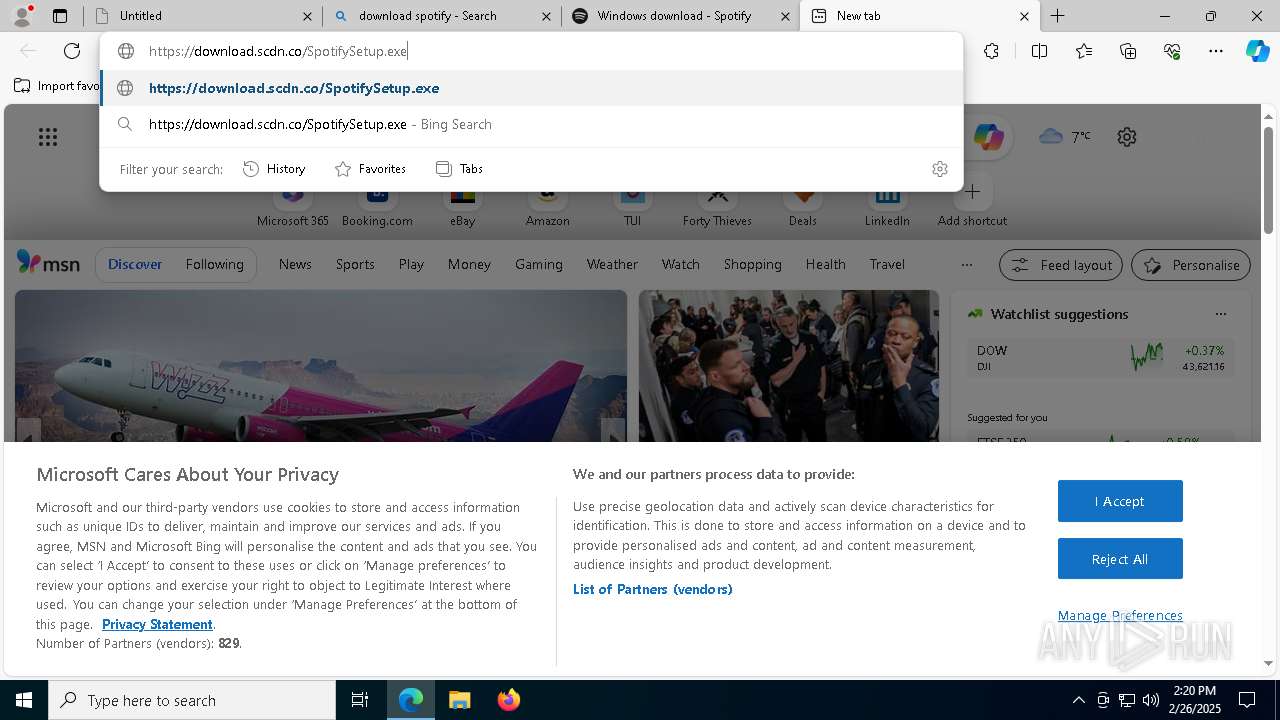The image size is (1280, 720).
Task: Open Firefox taskbar icon
Action: [508, 700]
